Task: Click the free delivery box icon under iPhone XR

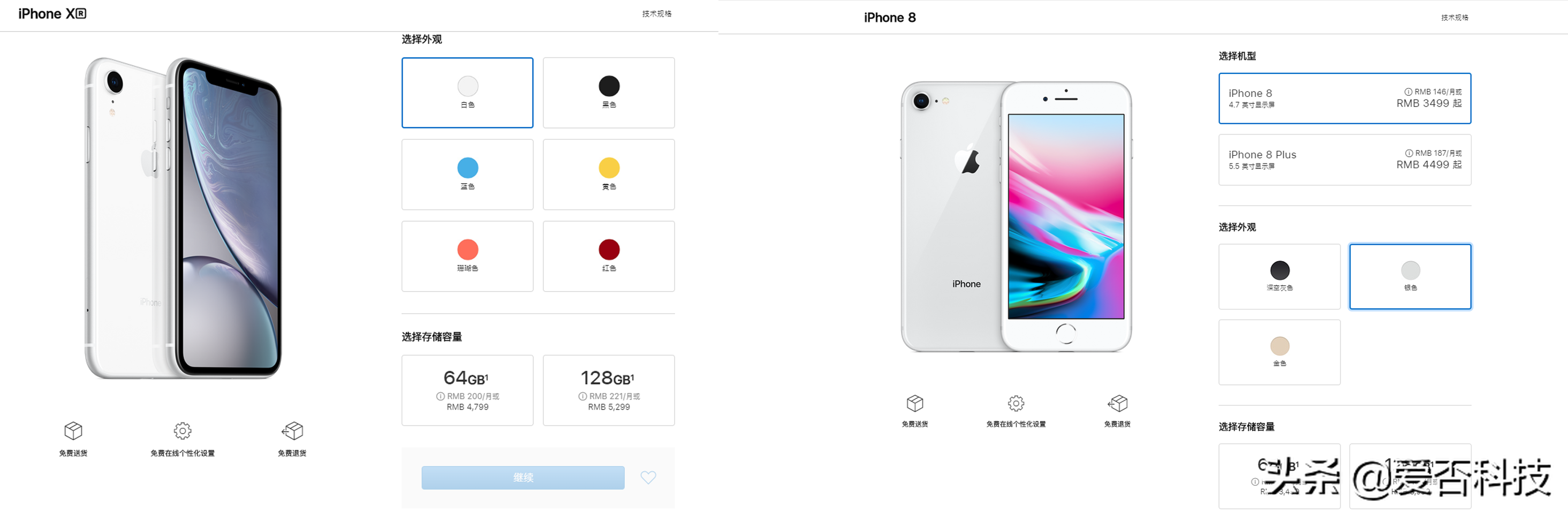Action: point(73,430)
